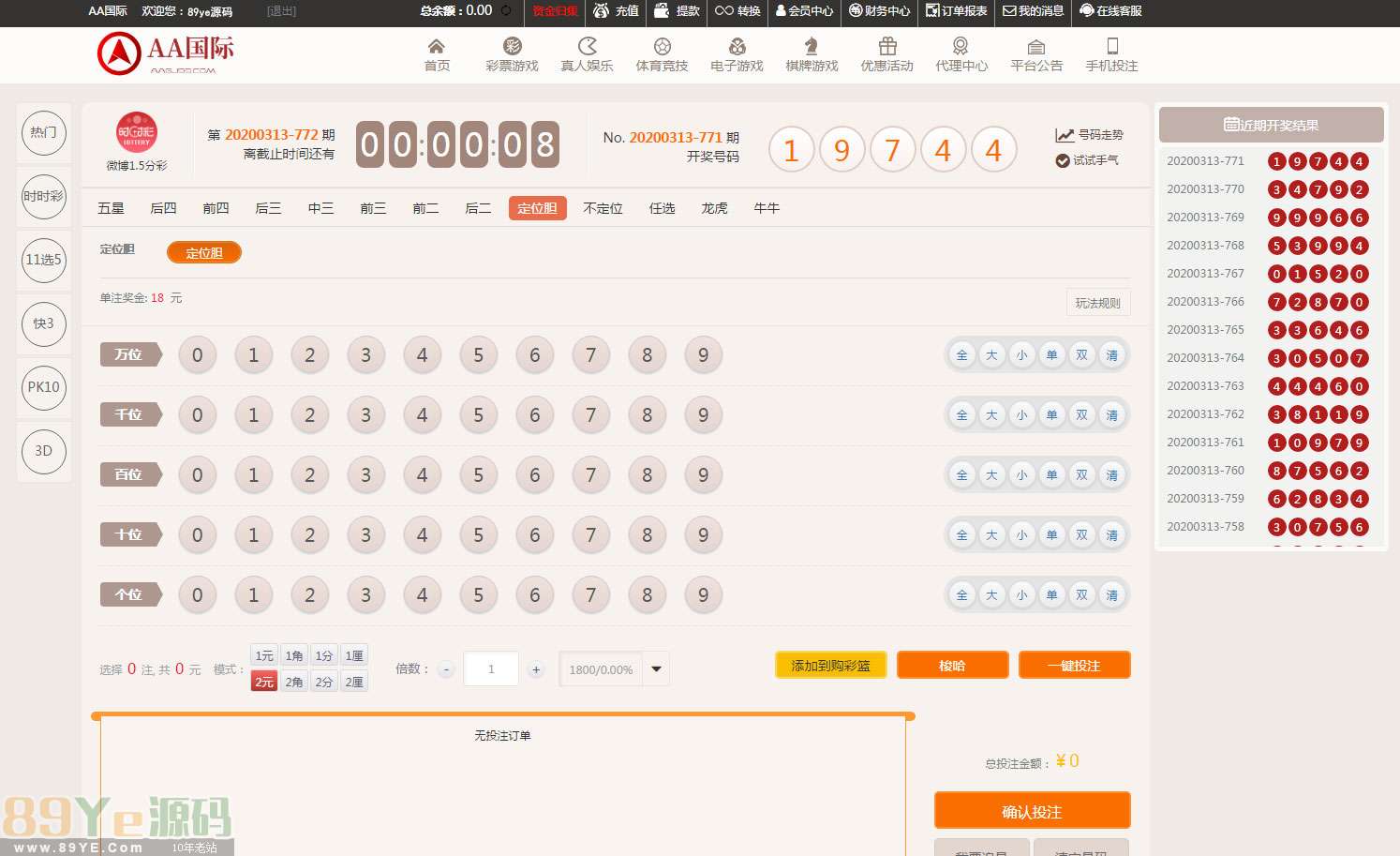1400x856 pixels.
Task: Select number 7 in 百位 row
Action: (x=590, y=474)
